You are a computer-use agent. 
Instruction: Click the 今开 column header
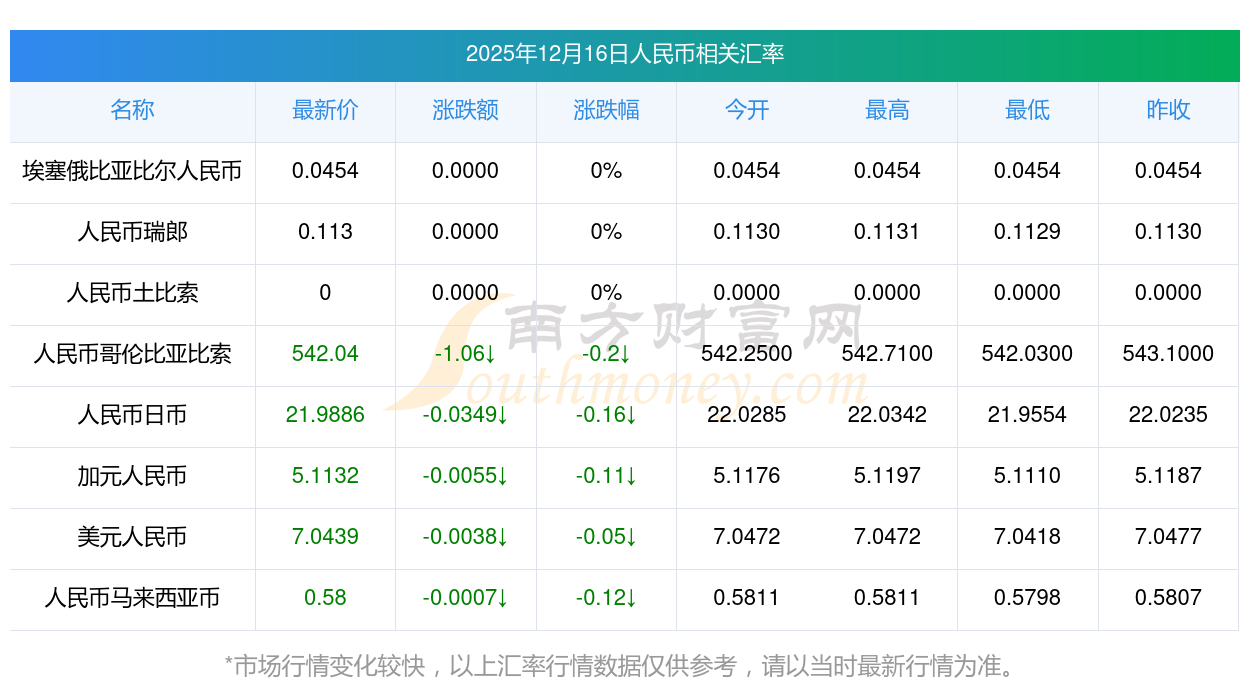tap(746, 110)
